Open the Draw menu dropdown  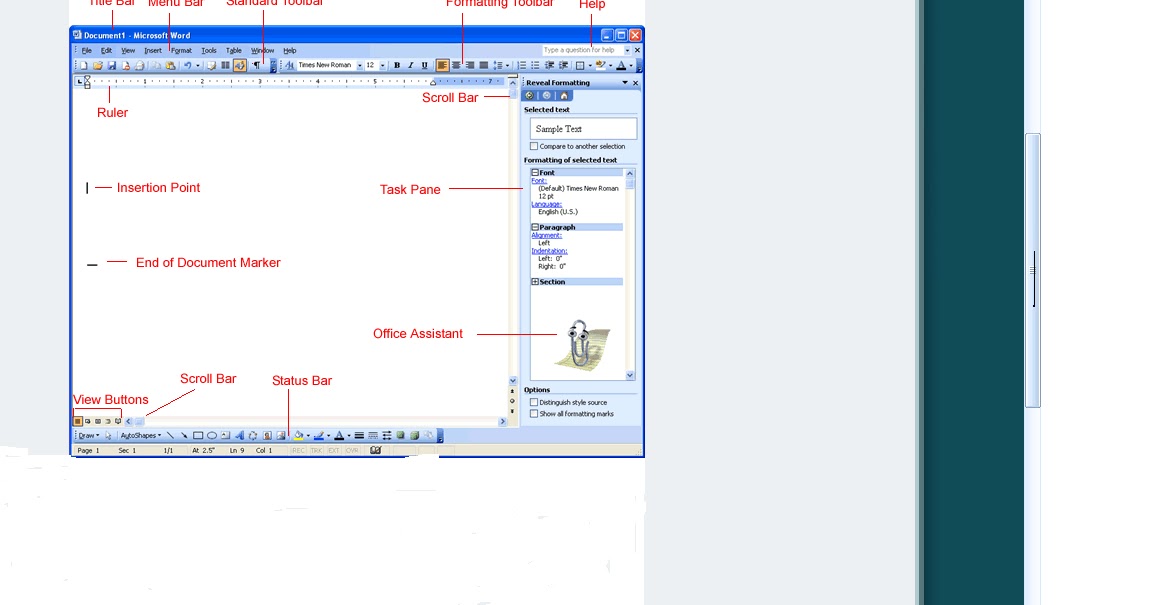[89, 435]
